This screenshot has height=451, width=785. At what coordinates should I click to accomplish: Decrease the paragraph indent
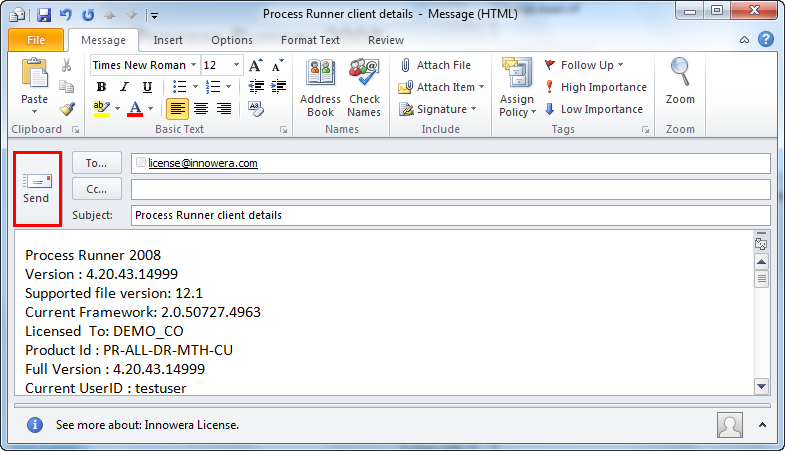[x=256, y=87]
